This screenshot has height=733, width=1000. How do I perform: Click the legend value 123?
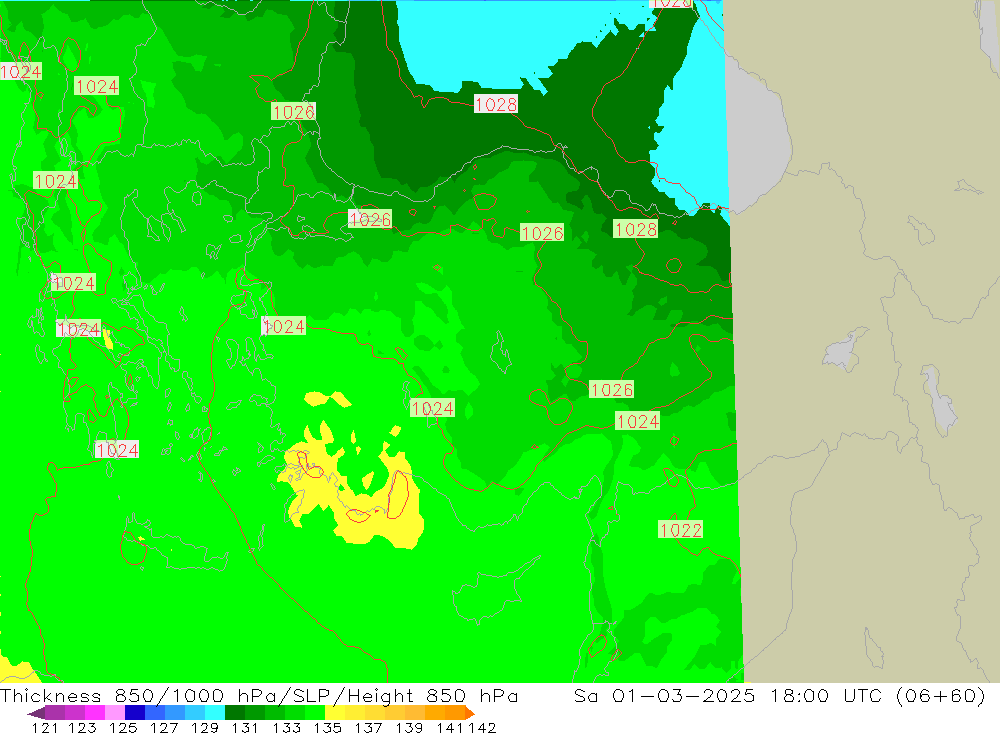coord(82,727)
